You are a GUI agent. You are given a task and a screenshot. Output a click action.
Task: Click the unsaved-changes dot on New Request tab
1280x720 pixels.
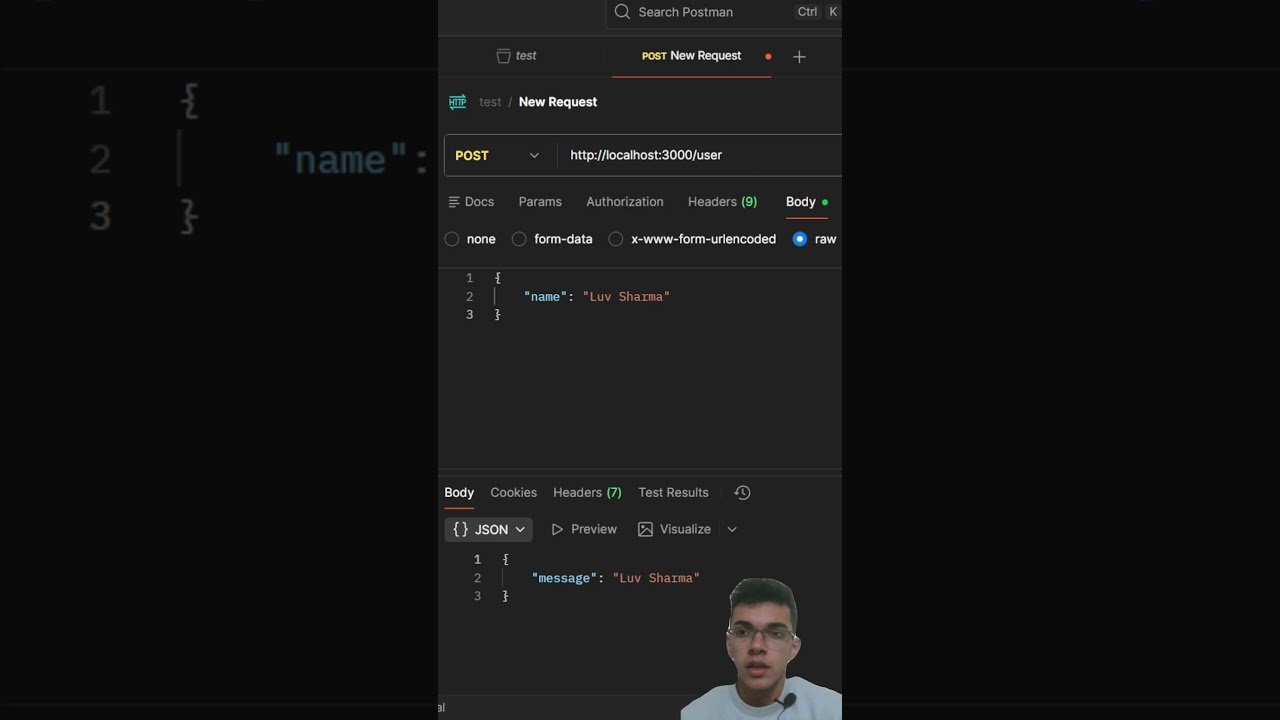768,57
